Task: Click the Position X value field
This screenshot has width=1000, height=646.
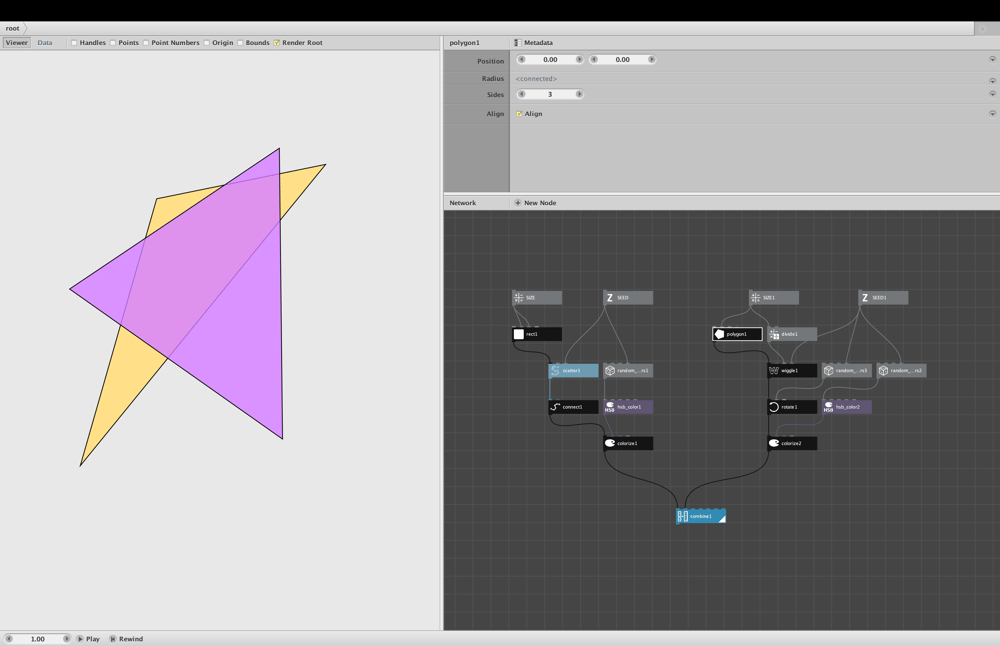Action: pyautogui.click(x=550, y=59)
